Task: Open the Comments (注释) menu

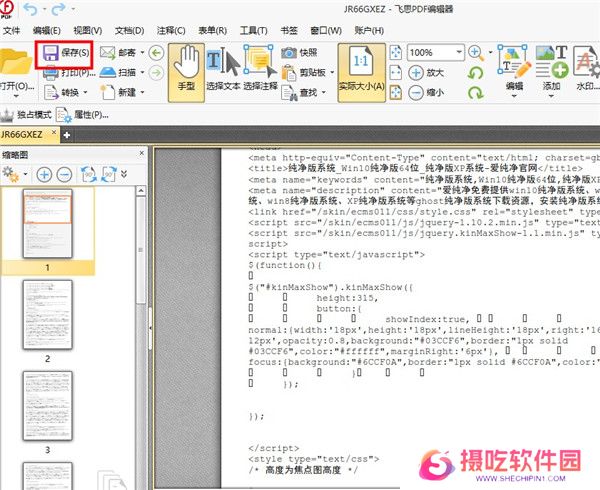Action: 171,30
